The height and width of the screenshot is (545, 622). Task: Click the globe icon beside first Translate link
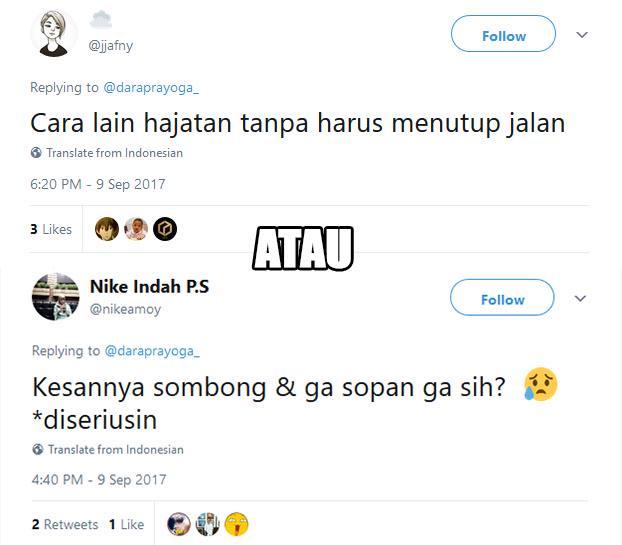point(36,153)
